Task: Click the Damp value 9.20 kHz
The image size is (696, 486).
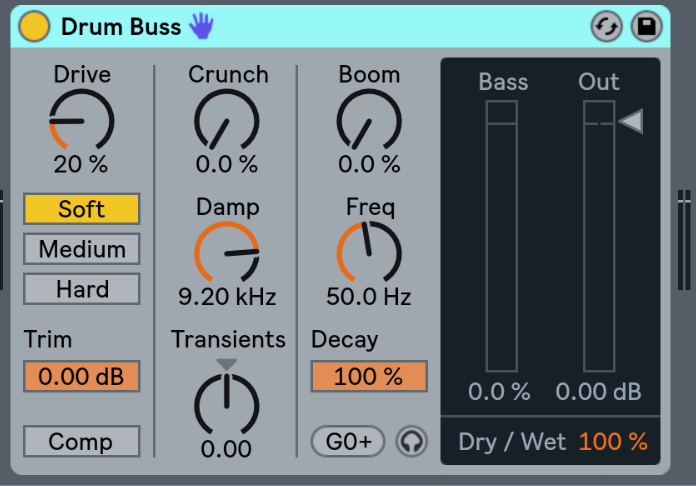Action: 227,296
